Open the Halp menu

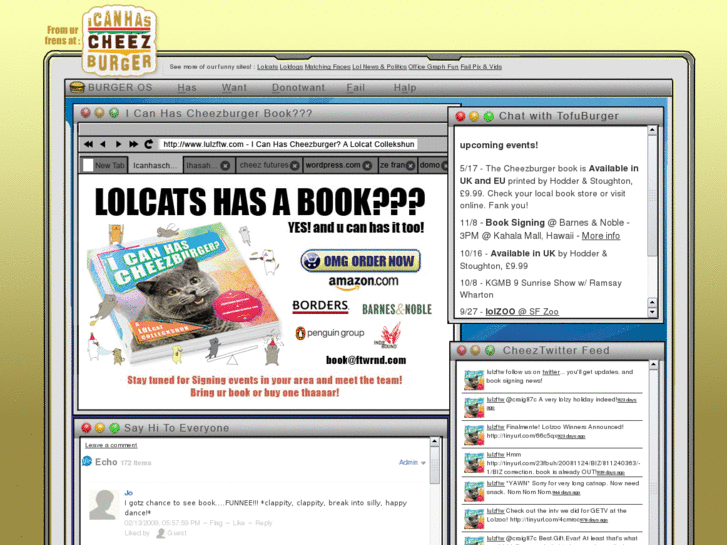click(x=405, y=88)
